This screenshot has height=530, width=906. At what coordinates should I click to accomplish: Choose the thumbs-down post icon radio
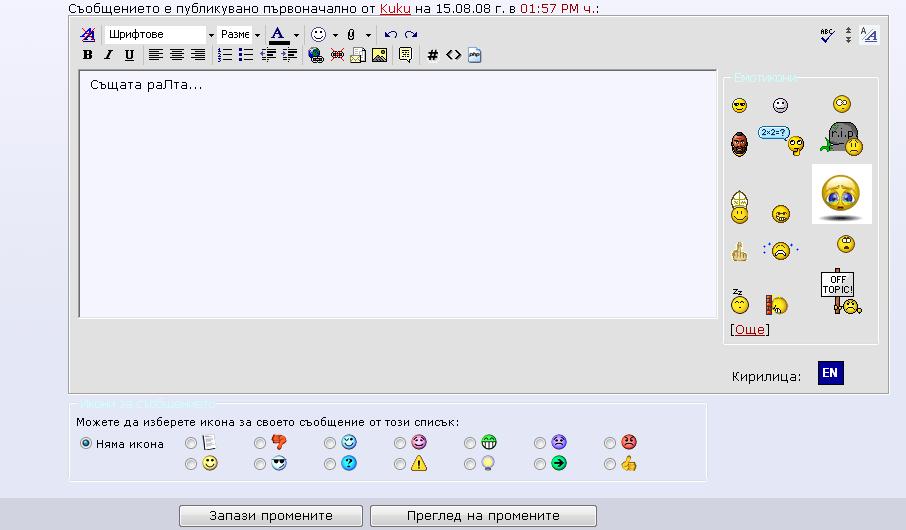tap(260, 443)
